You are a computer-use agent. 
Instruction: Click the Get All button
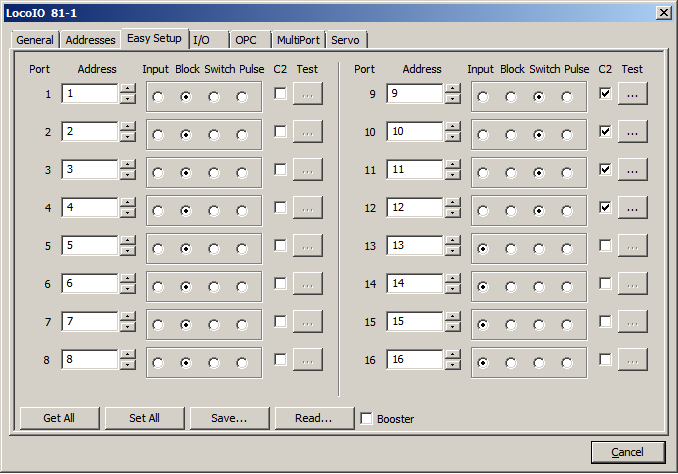(59, 418)
